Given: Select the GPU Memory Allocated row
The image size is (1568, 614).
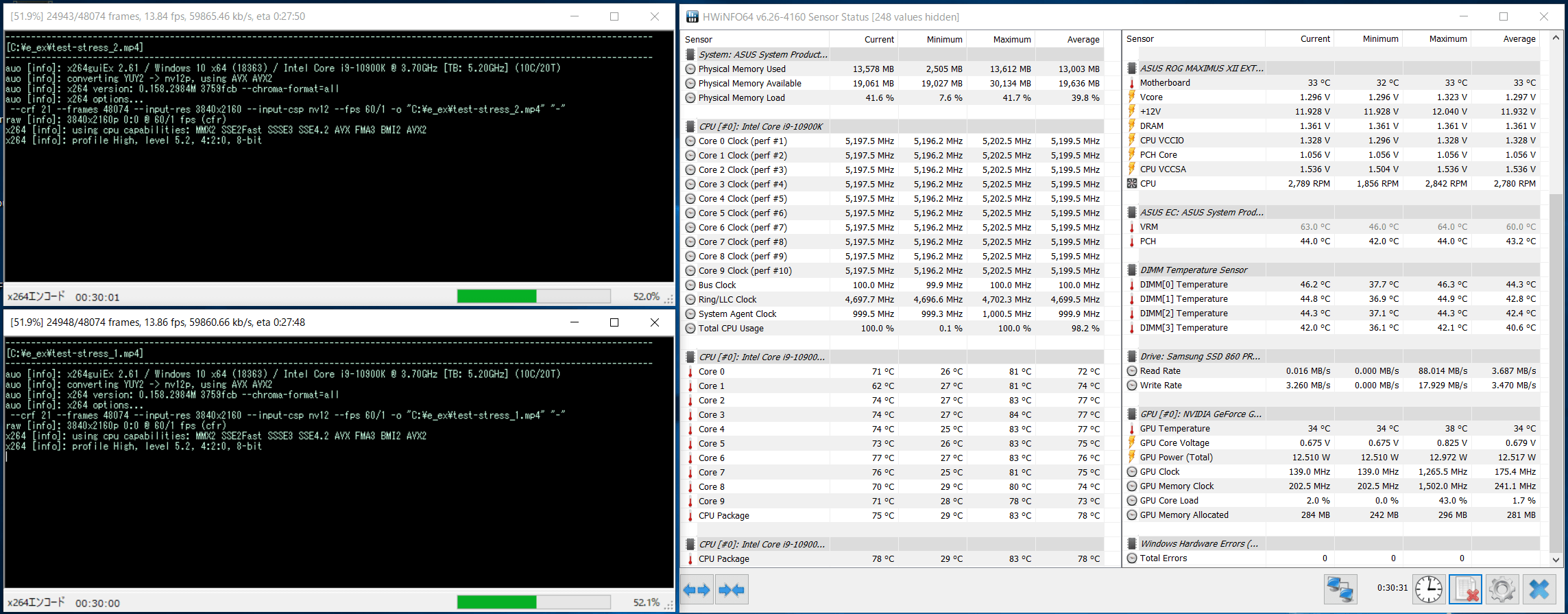Looking at the screenshot, I should pyautogui.click(x=1332, y=515).
